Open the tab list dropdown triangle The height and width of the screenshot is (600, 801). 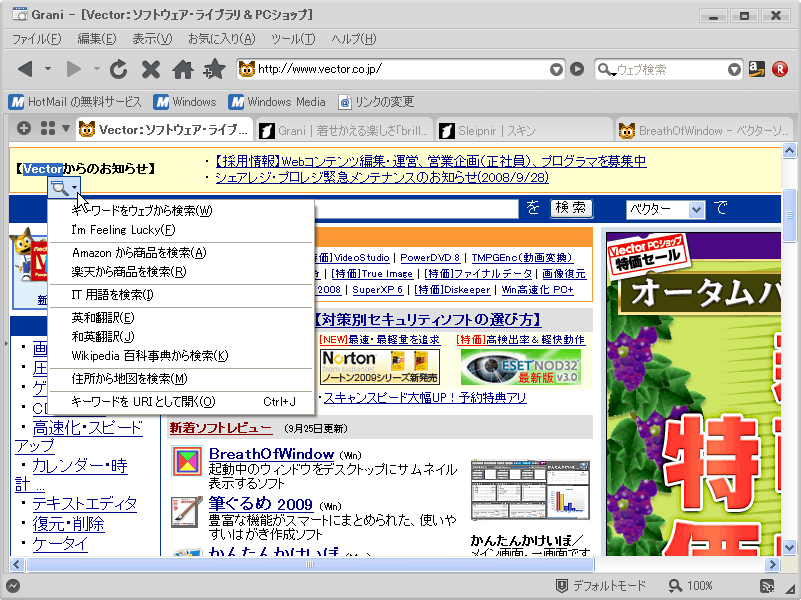pos(66,128)
